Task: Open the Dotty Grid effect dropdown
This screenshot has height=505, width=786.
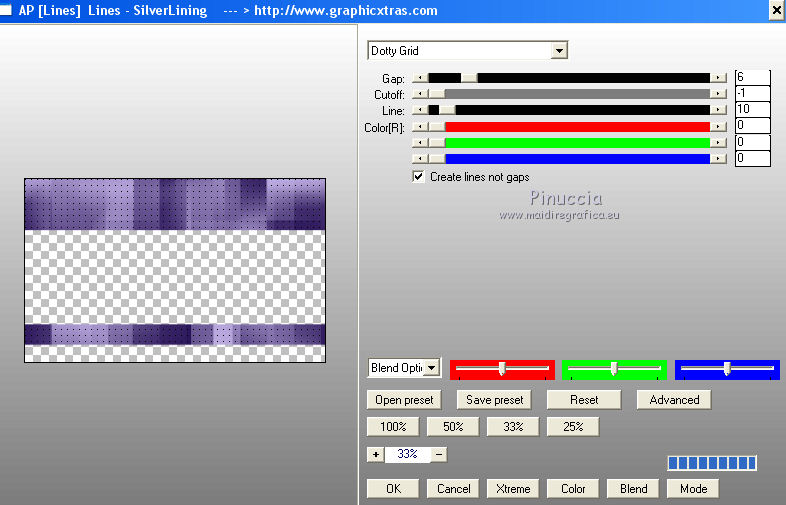Action: [x=559, y=50]
